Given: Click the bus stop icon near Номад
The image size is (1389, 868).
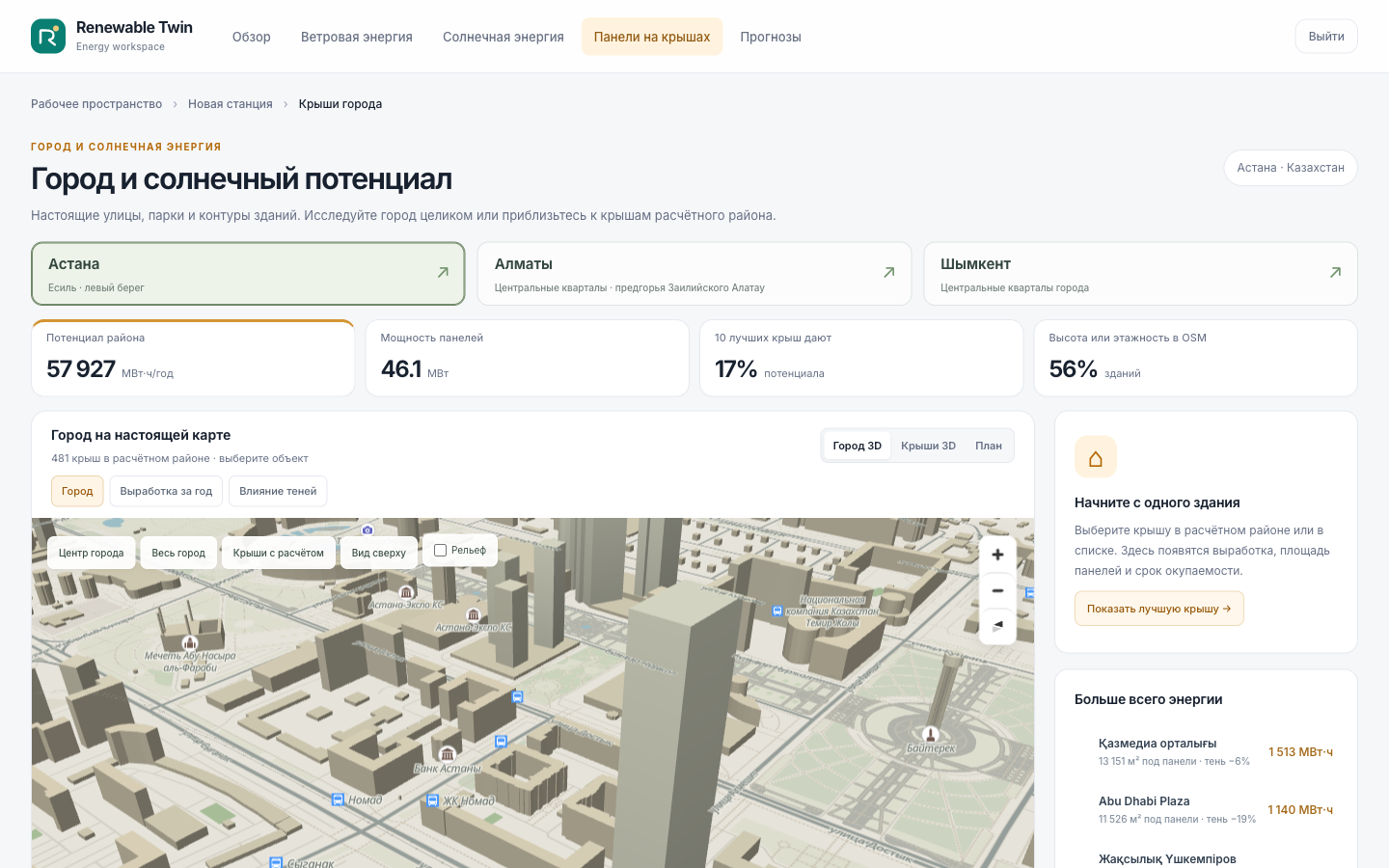Looking at the screenshot, I should tap(338, 800).
